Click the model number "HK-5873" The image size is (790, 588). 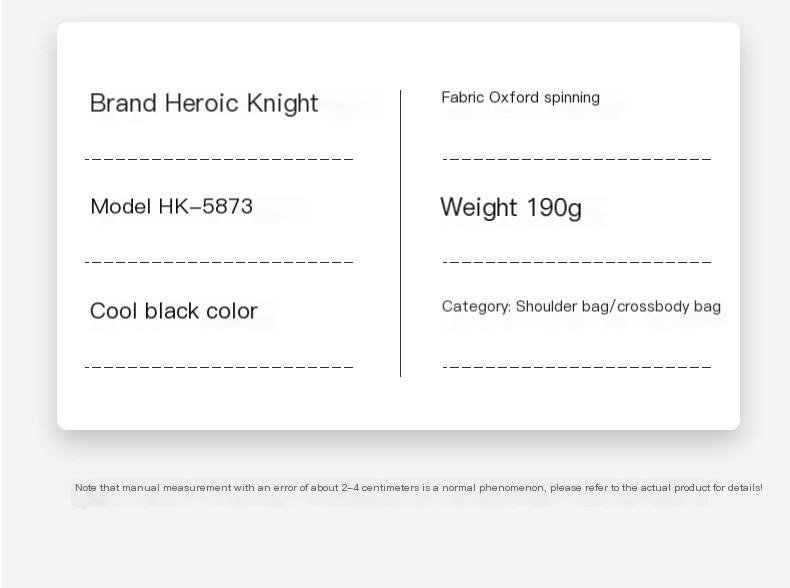[205, 207]
